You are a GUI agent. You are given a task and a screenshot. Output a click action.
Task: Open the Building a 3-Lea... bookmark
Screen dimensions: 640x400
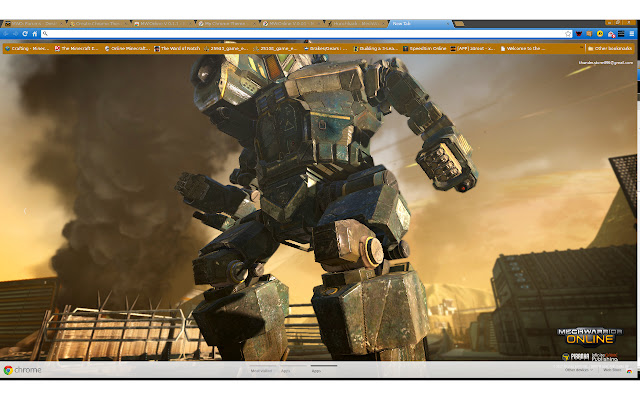click(375, 48)
